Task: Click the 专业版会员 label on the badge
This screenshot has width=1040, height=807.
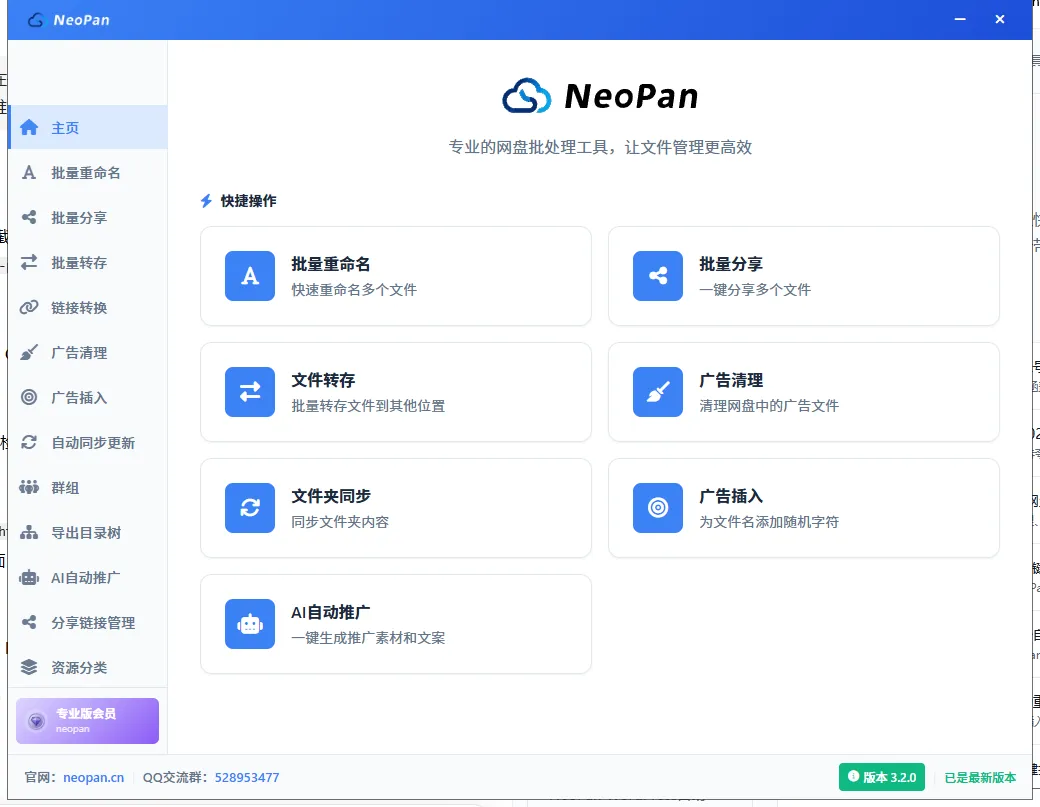Action: (86, 714)
